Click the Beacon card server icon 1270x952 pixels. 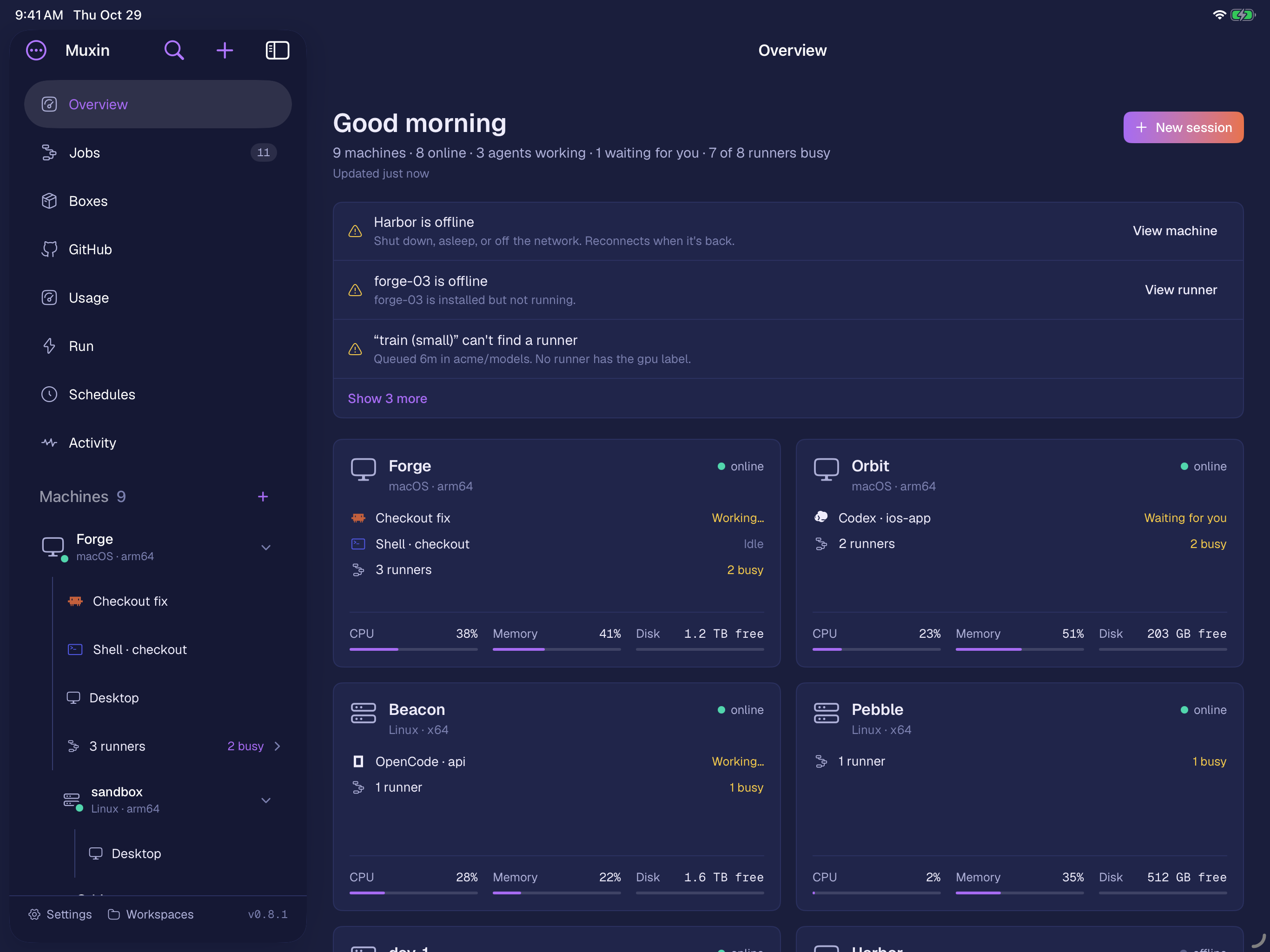364,713
